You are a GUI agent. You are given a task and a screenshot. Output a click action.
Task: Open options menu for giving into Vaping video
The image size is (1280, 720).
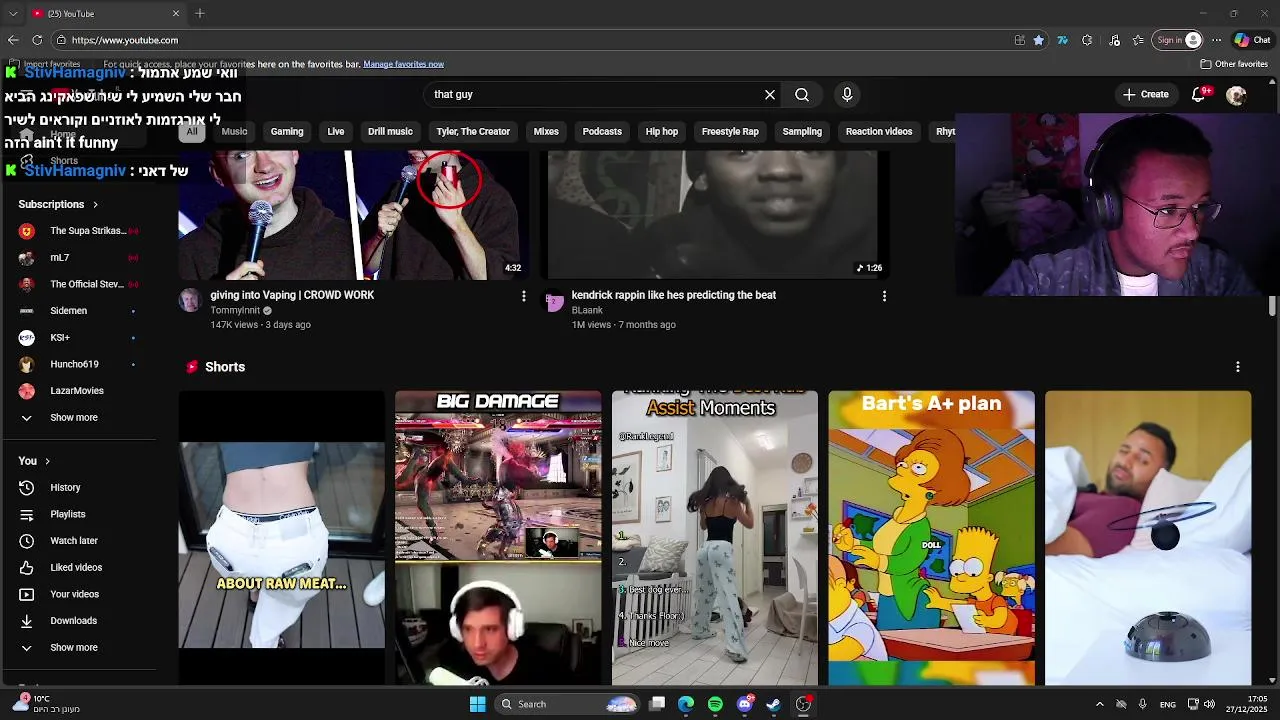pos(523,296)
